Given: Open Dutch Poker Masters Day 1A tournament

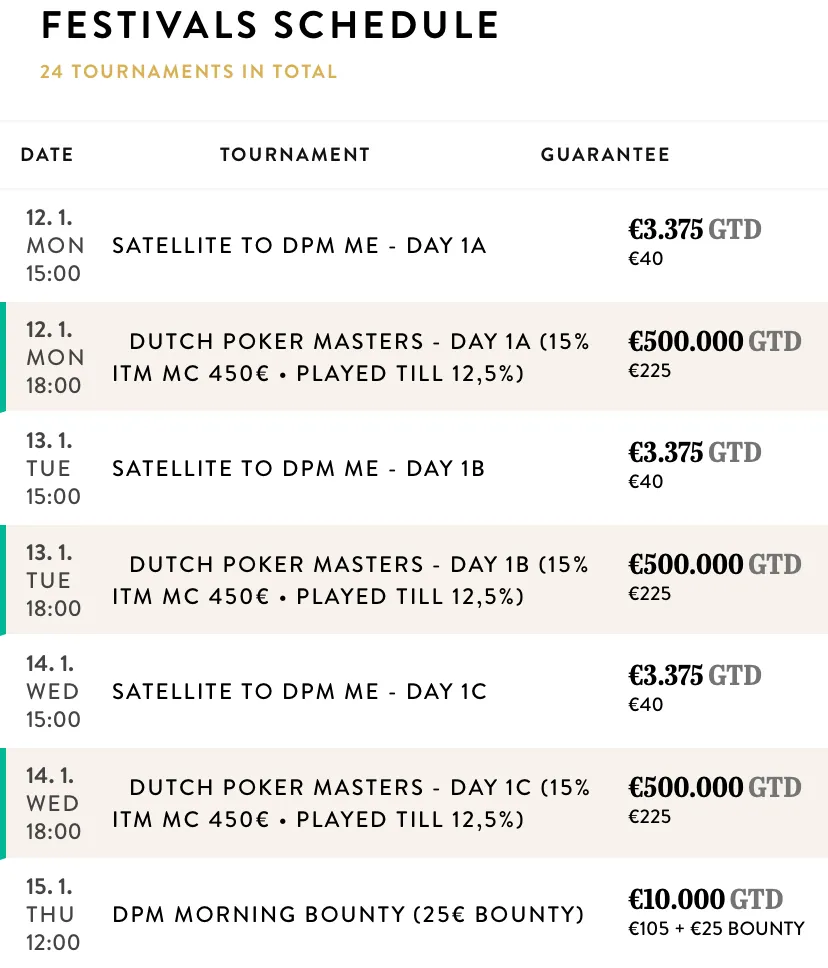Looking at the screenshot, I should coord(350,358).
